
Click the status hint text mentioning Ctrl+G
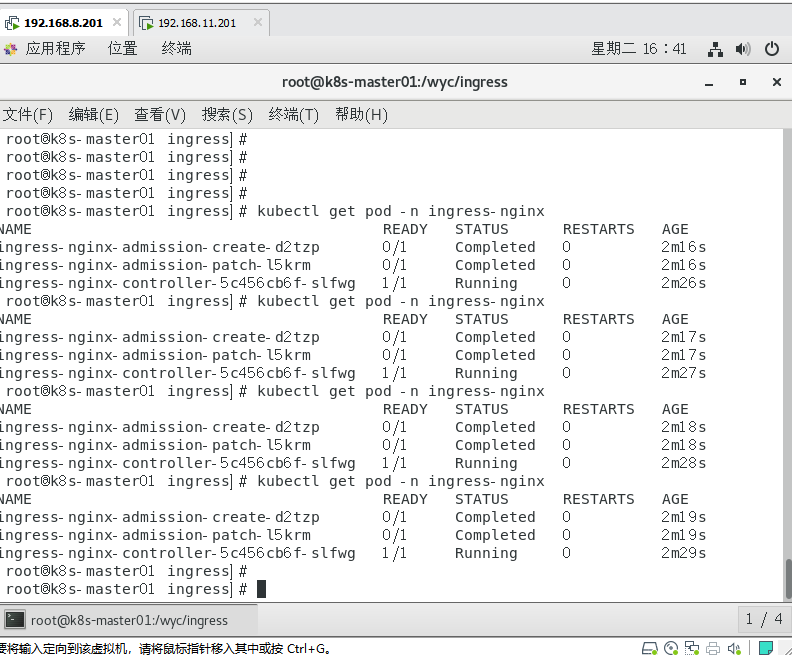(167, 648)
